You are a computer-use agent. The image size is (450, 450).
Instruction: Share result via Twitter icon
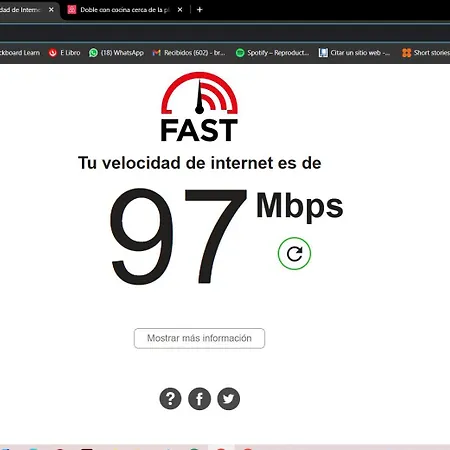[228, 398]
